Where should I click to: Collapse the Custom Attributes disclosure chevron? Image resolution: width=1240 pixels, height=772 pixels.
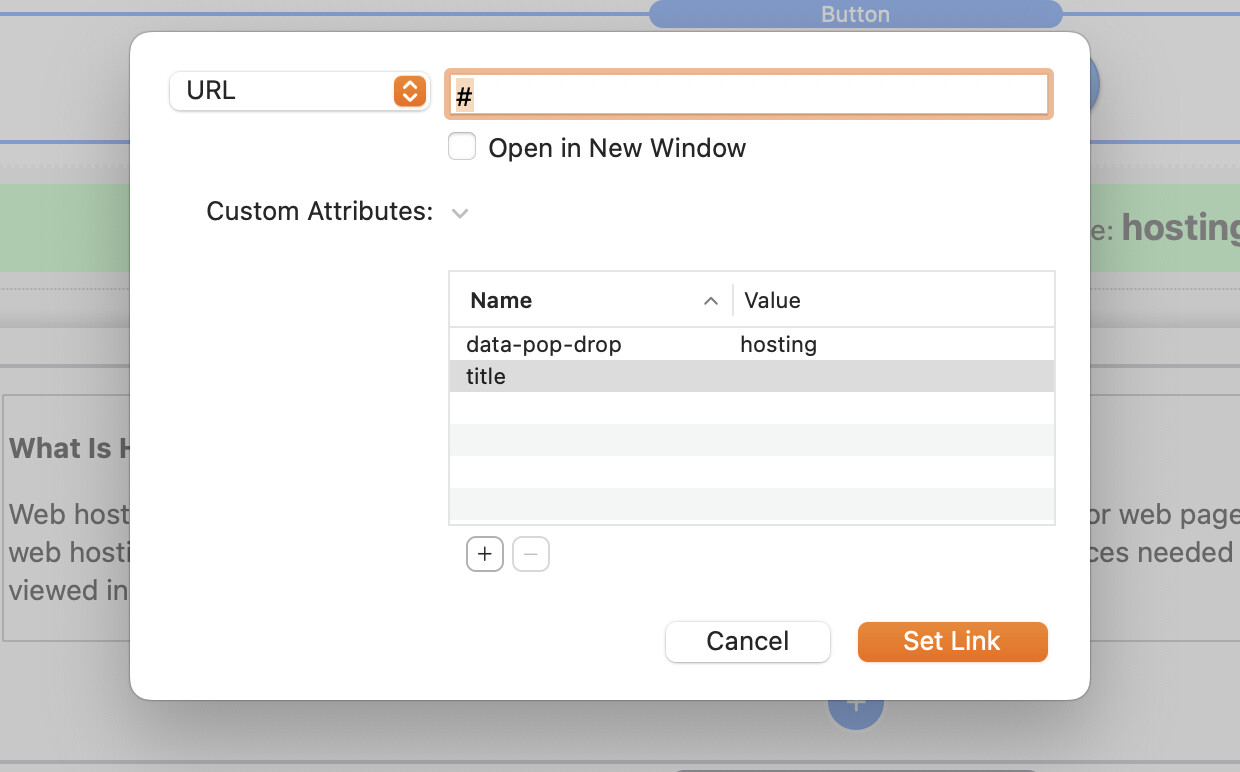click(460, 213)
